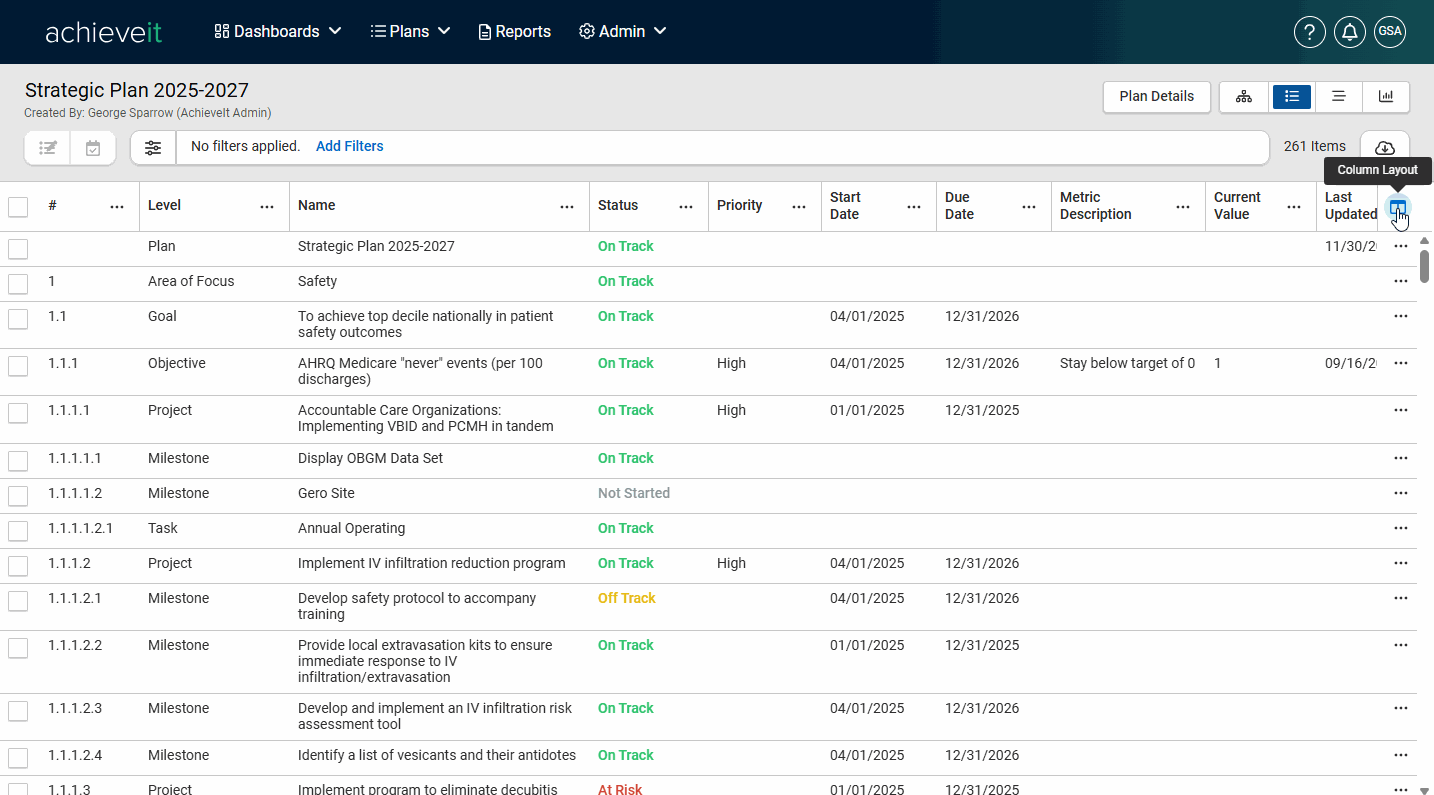Check the Gero Site row checkbox
Image resolution: width=1434 pixels, height=795 pixels.
pyautogui.click(x=18, y=496)
